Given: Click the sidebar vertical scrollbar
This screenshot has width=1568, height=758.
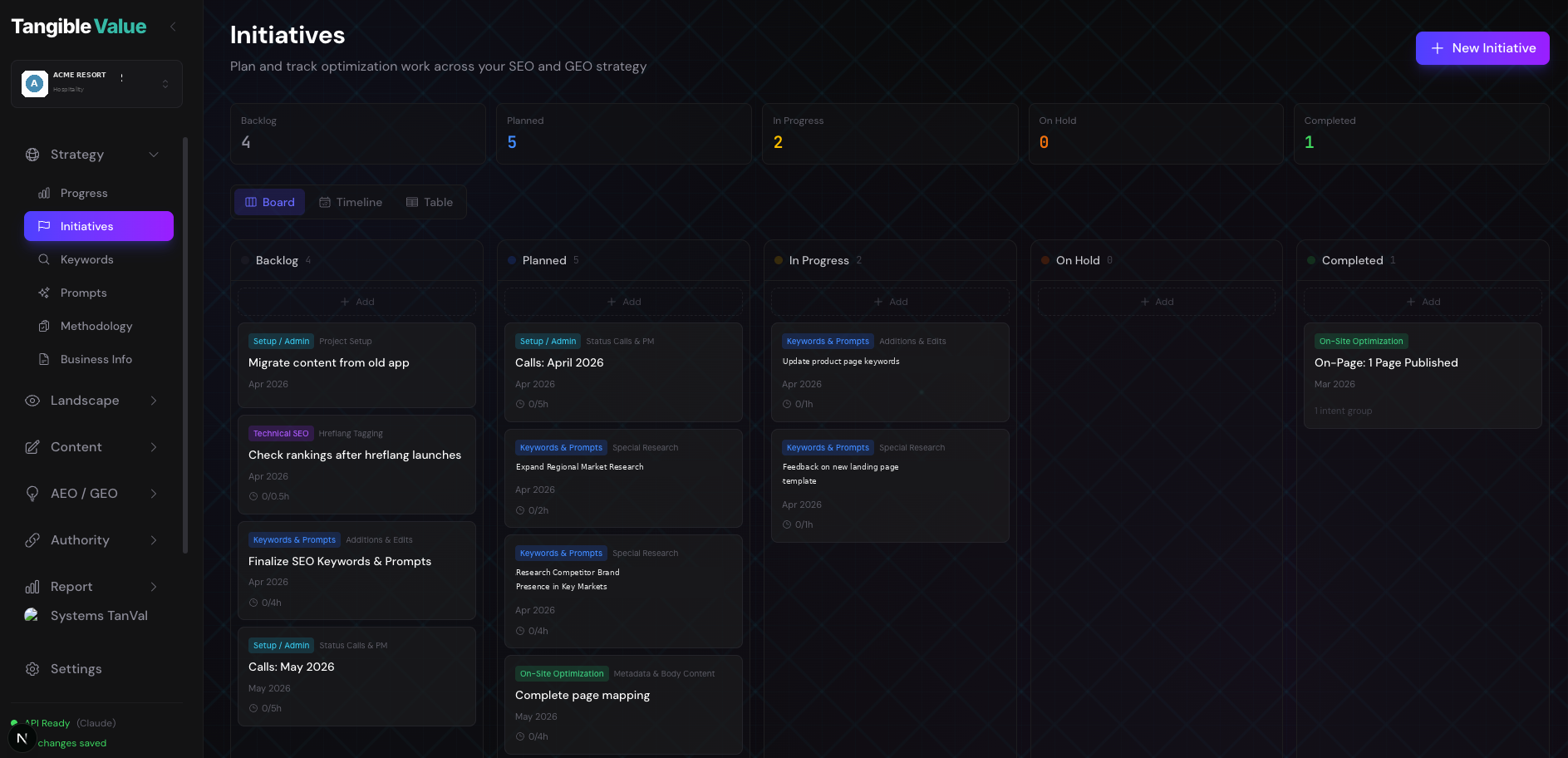Looking at the screenshot, I should [185, 345].
